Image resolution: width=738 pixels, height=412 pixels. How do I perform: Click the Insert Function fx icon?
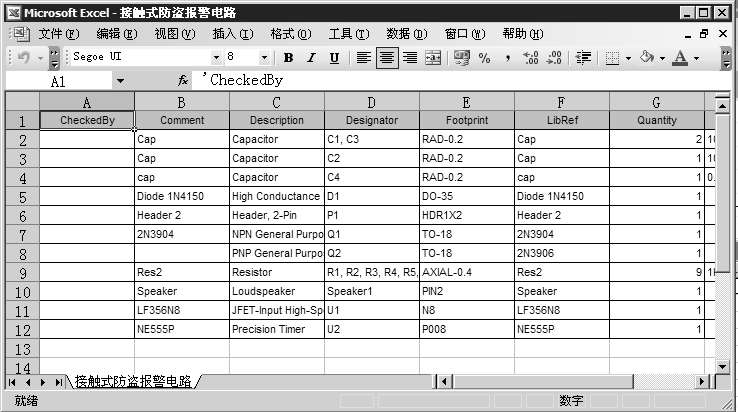183,81
